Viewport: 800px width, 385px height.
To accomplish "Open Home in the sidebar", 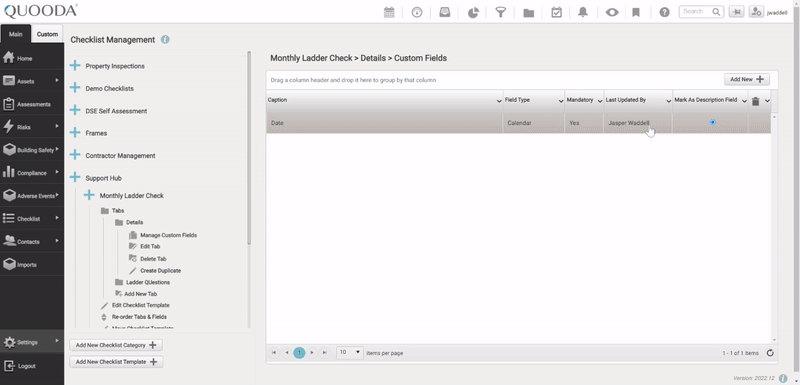I will 32,58.
